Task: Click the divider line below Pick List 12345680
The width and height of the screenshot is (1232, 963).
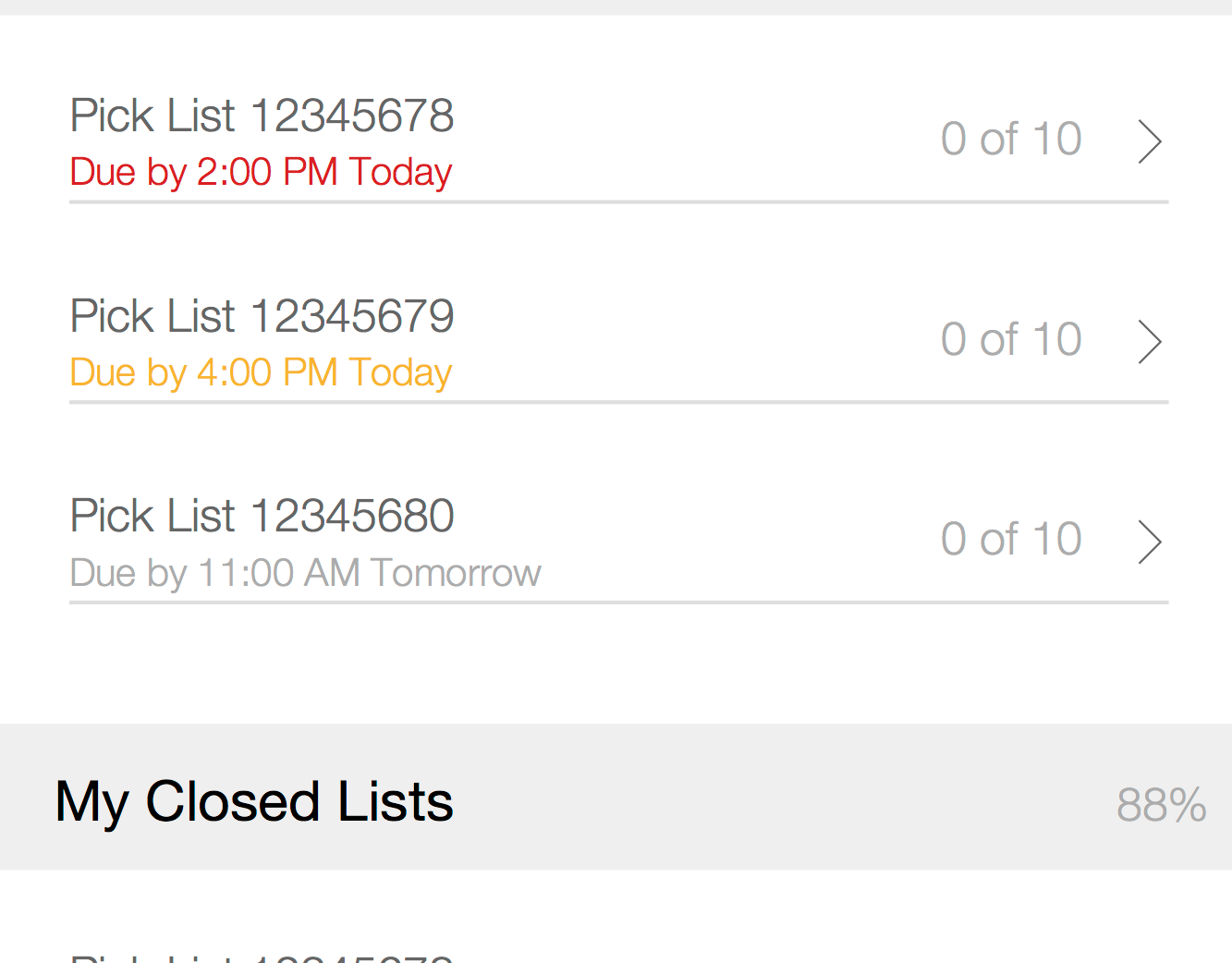Action: click(x=619, y=603)
